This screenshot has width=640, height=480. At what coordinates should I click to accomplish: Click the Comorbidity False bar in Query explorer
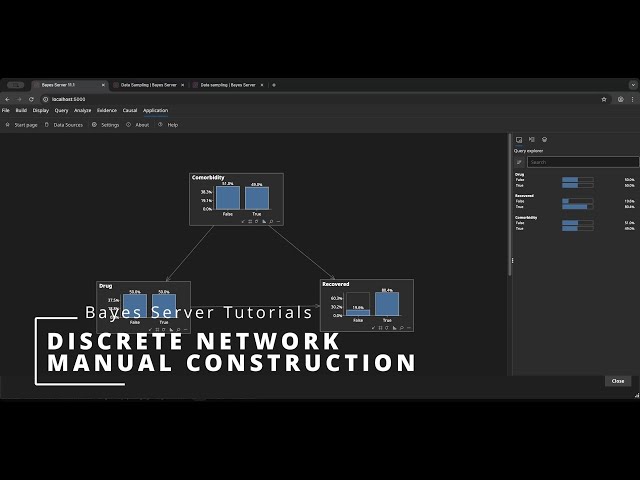[578, 223]
